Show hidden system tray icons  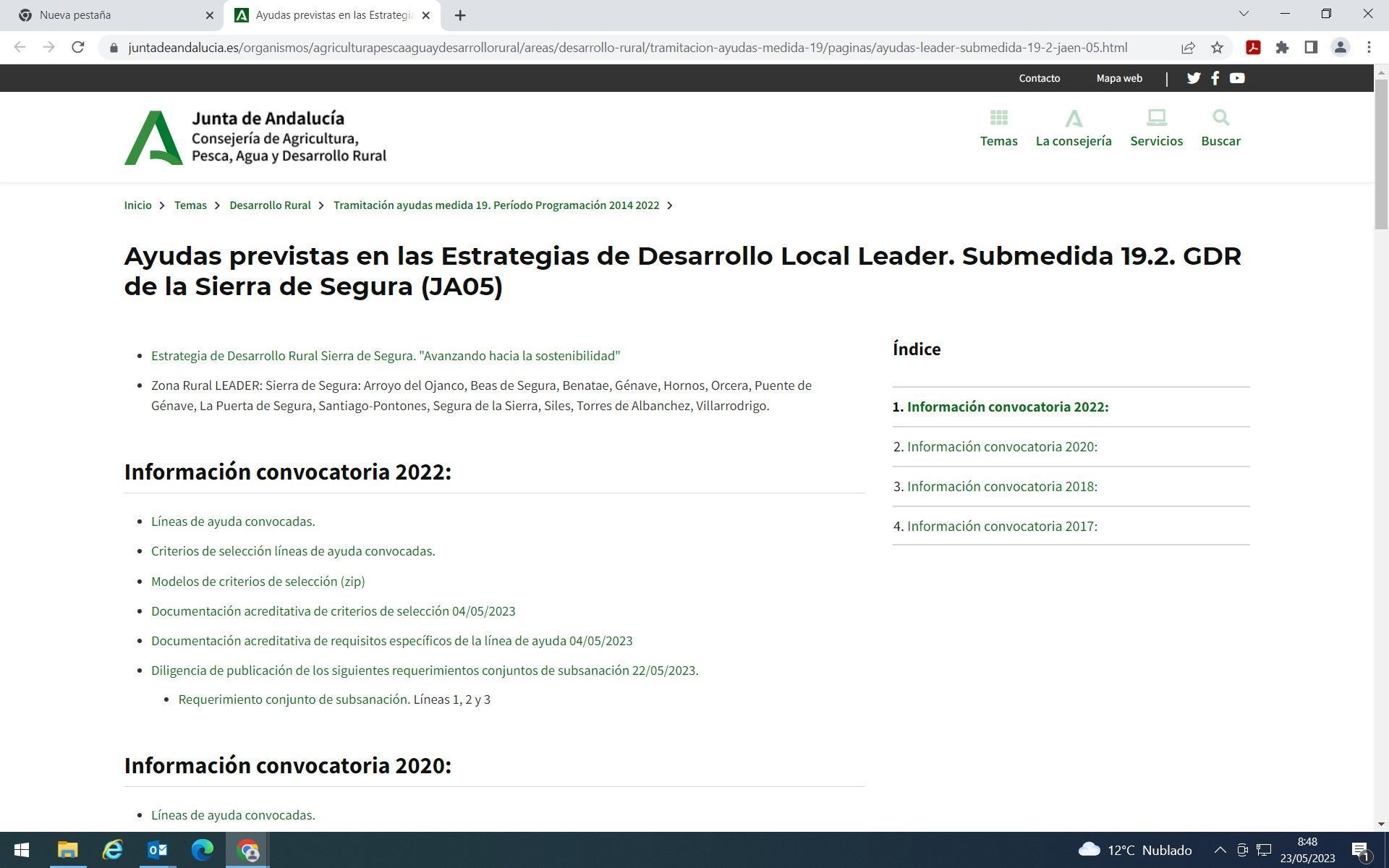1220,850
